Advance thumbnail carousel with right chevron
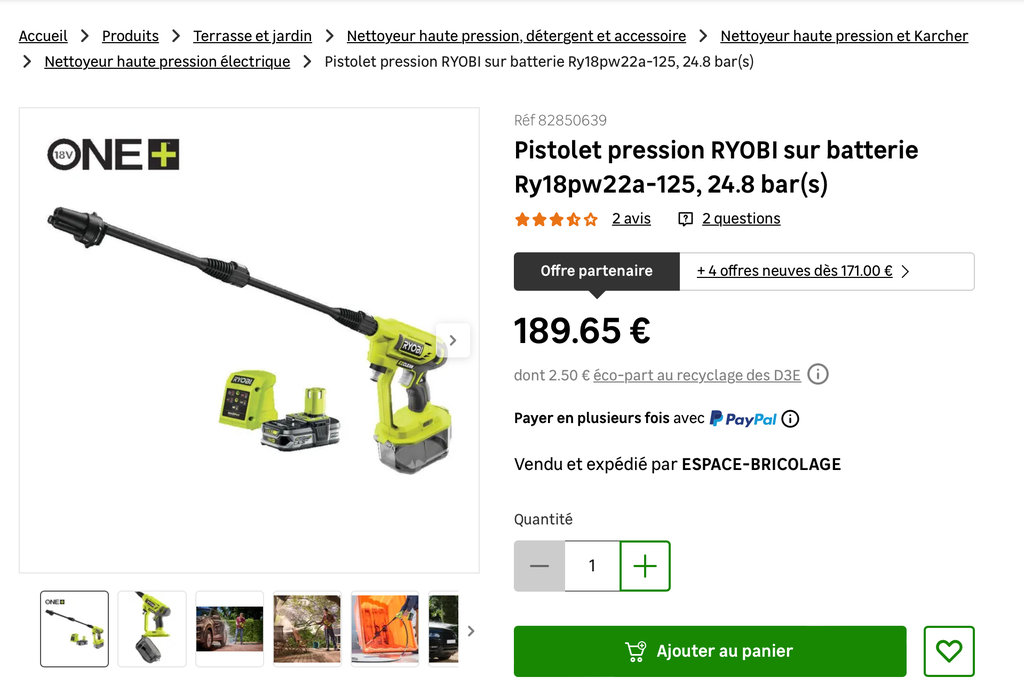This screenshot has width=1024, height=693. [471, 631]
